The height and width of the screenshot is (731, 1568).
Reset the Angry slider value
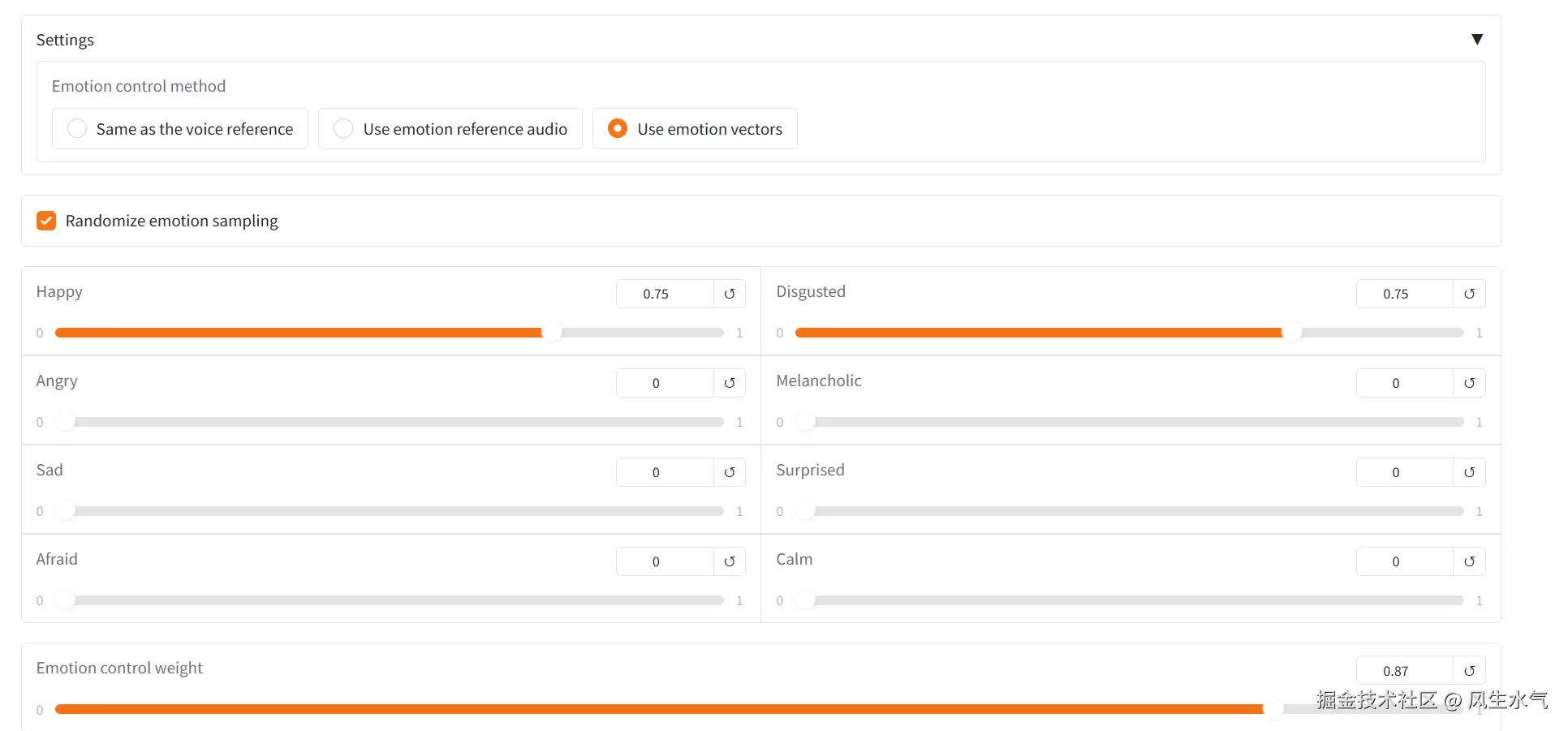click(729, 383)
